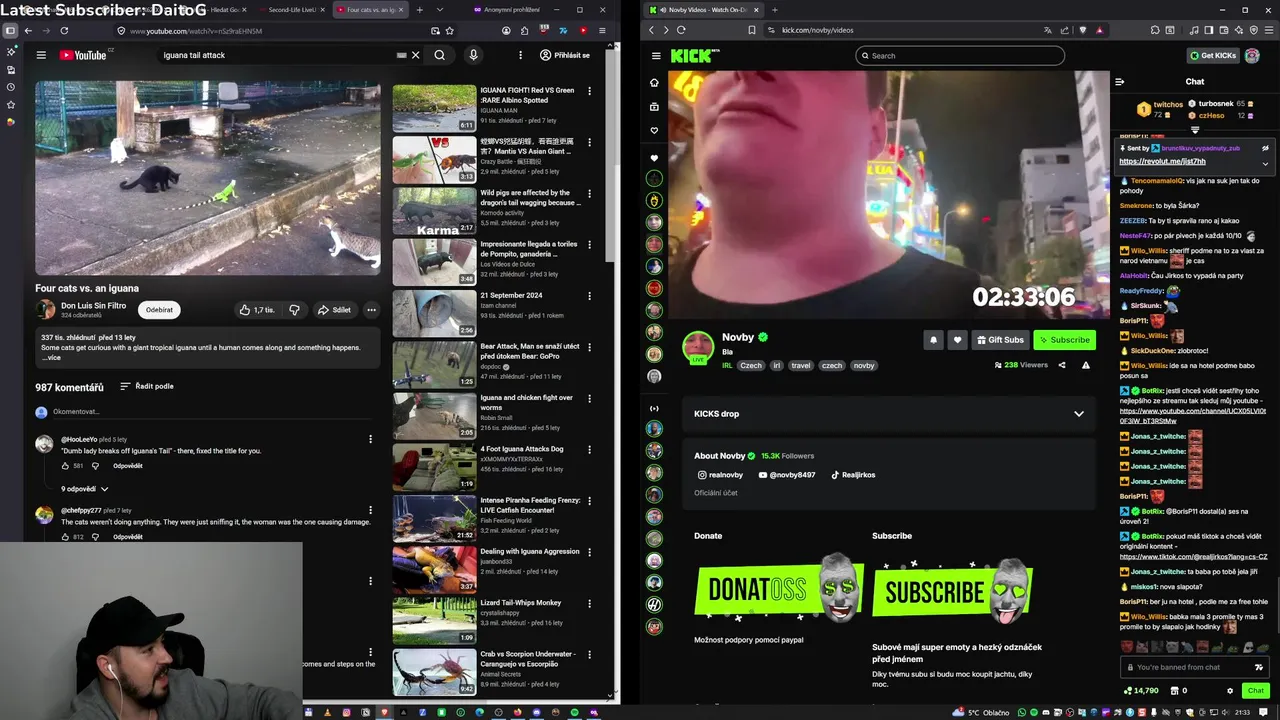
Task: Expand collapsed Kick sidebar arrows icon
Action: pos(654,408)
